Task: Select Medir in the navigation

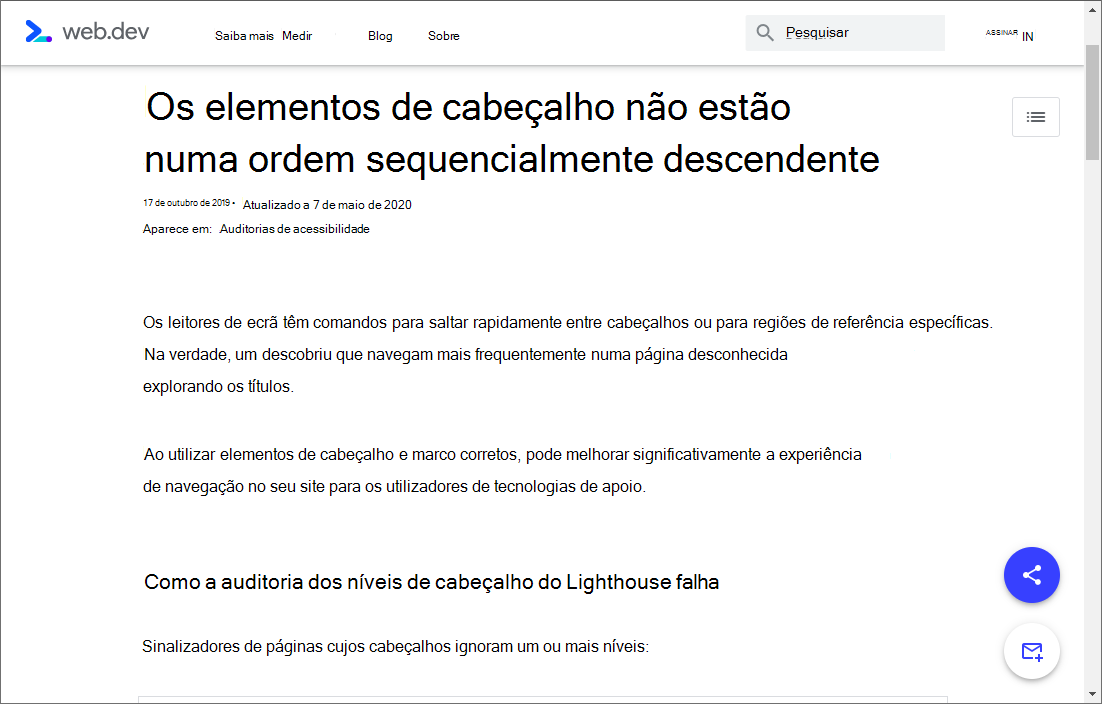Action: (297, 35)
